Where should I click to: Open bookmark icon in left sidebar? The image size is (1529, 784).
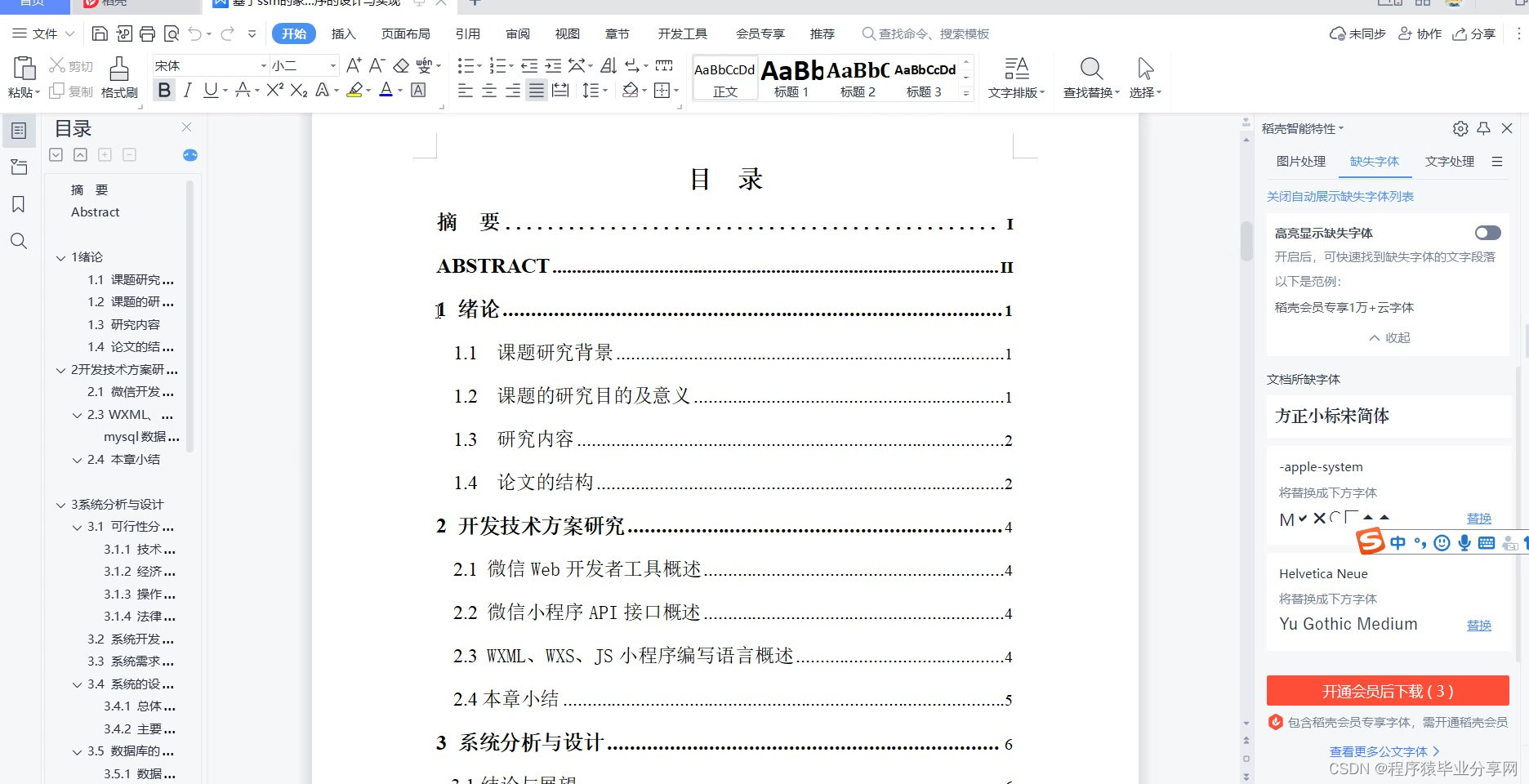coord(19,204)
